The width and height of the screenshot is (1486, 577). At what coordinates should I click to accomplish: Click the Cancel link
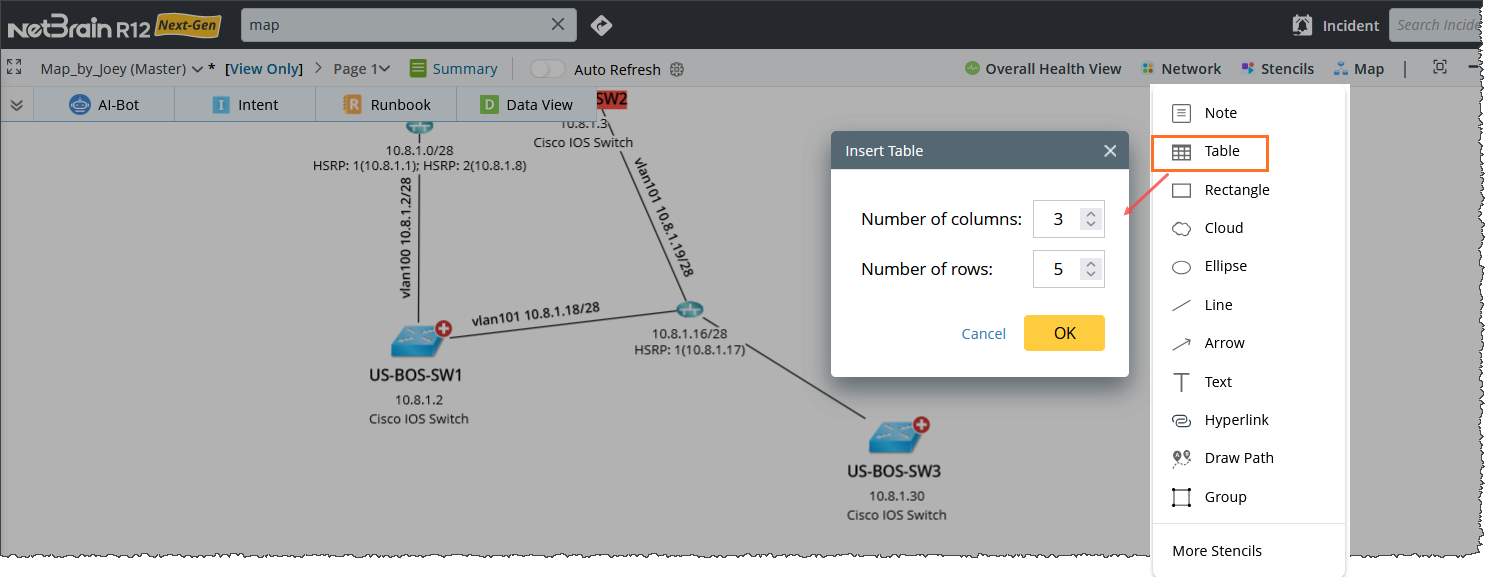983,334
